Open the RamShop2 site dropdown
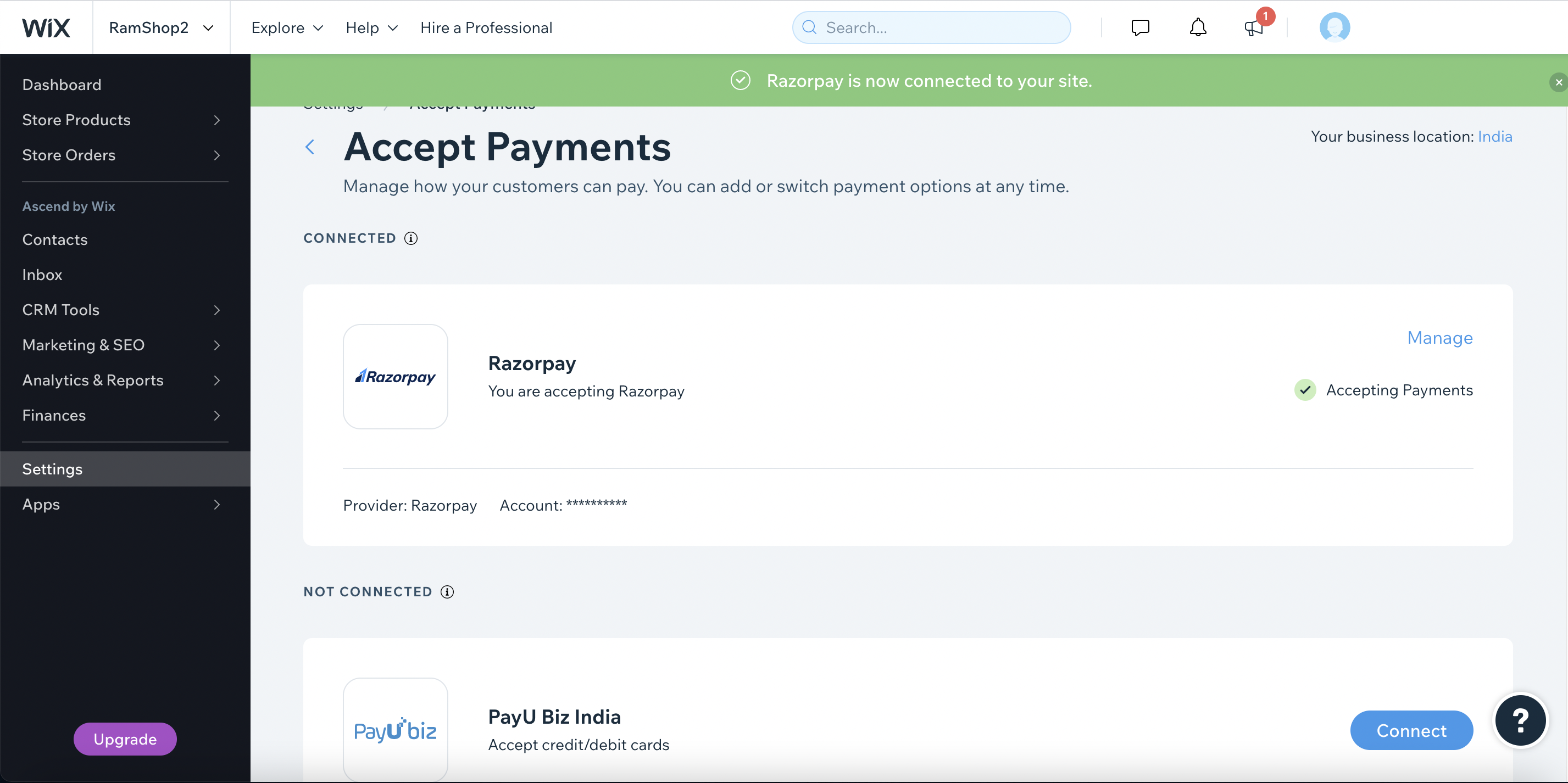The image size is (1568, 783). pos(160,28)
